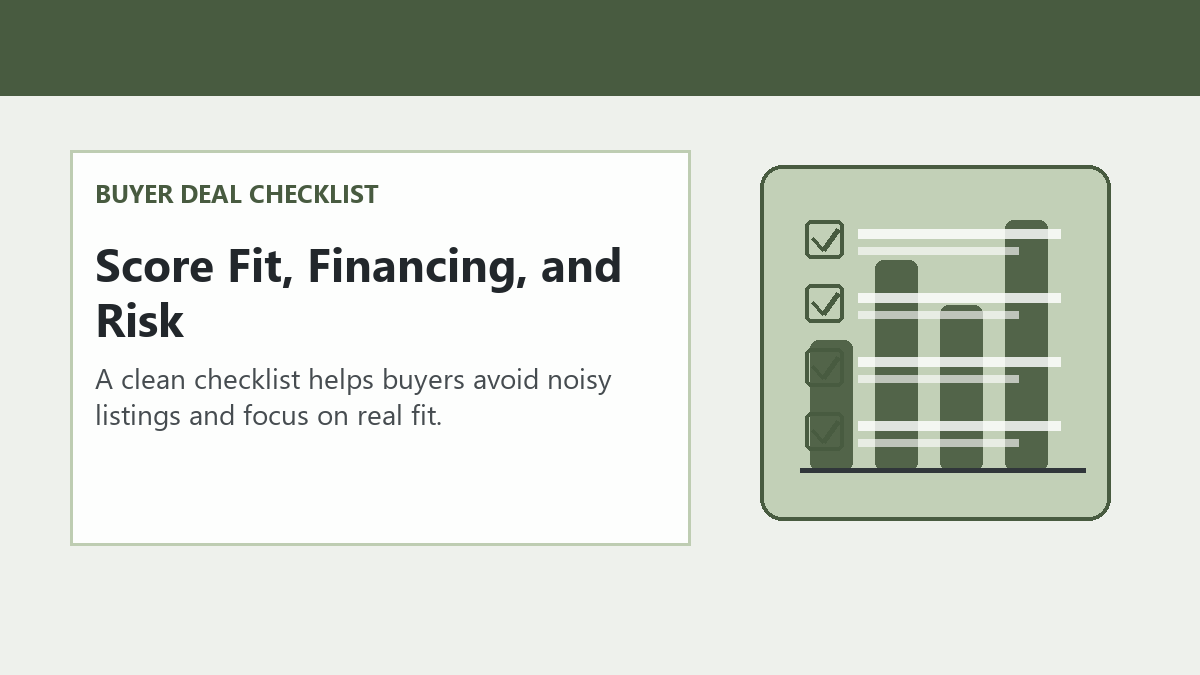1200x675 pixels.
Task: Click the tallest dark green chart bar
Action: tap(1026, 345)
